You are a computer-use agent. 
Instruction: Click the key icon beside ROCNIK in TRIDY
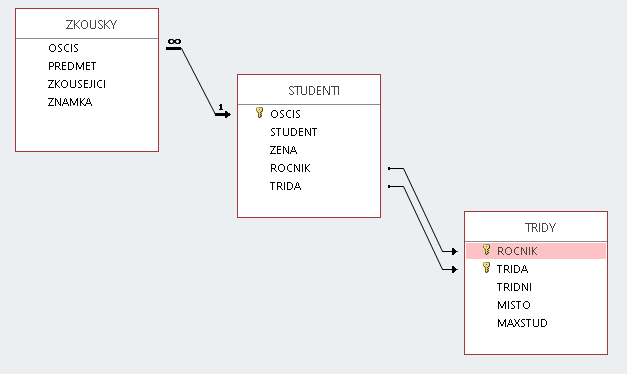tap(486, 250)
